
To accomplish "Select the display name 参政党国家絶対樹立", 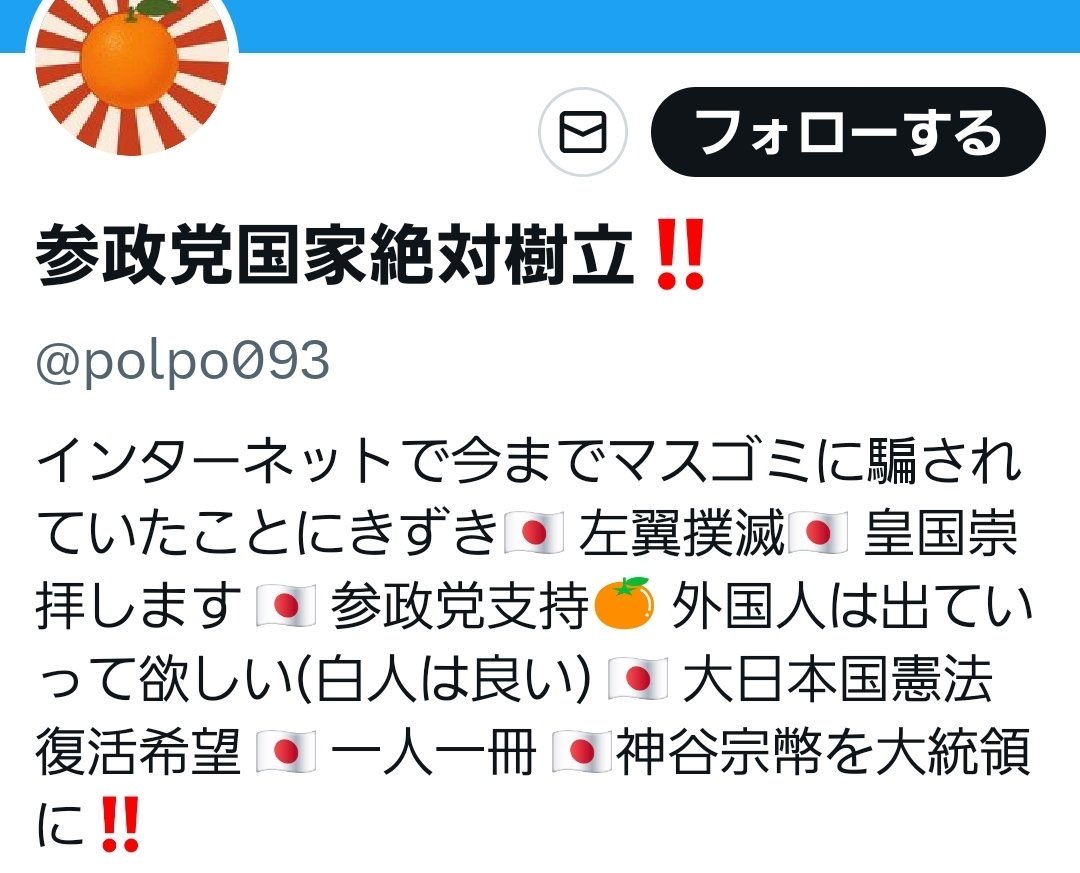I will (335, 256).
